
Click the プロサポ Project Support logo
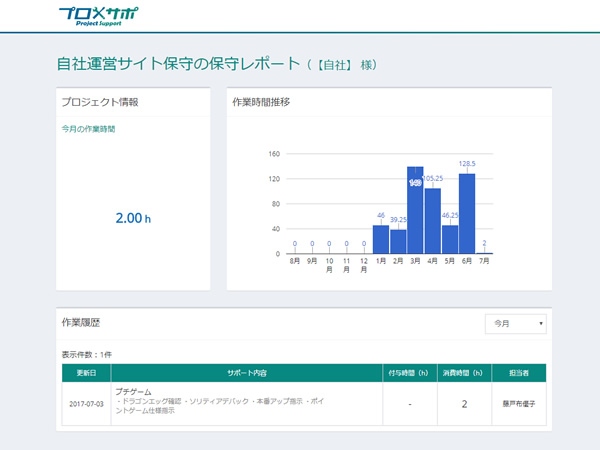[98, 16]
